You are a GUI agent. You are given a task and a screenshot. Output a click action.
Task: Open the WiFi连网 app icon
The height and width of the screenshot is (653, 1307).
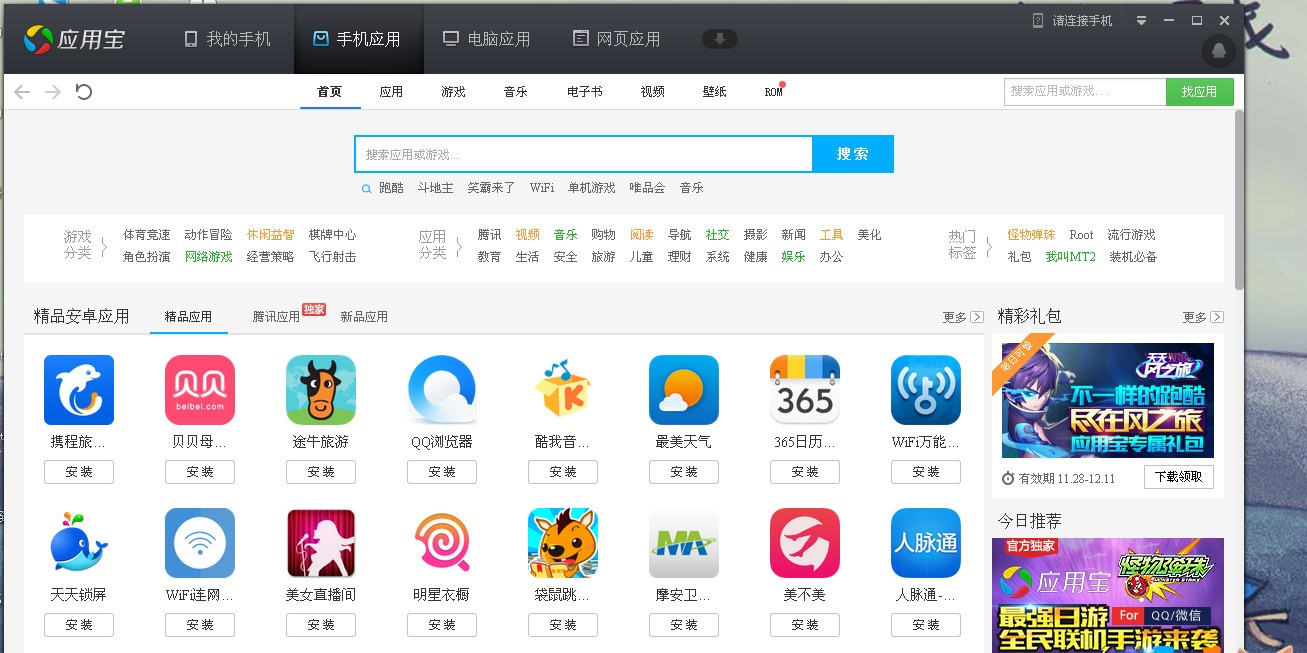tap(200, 543)
